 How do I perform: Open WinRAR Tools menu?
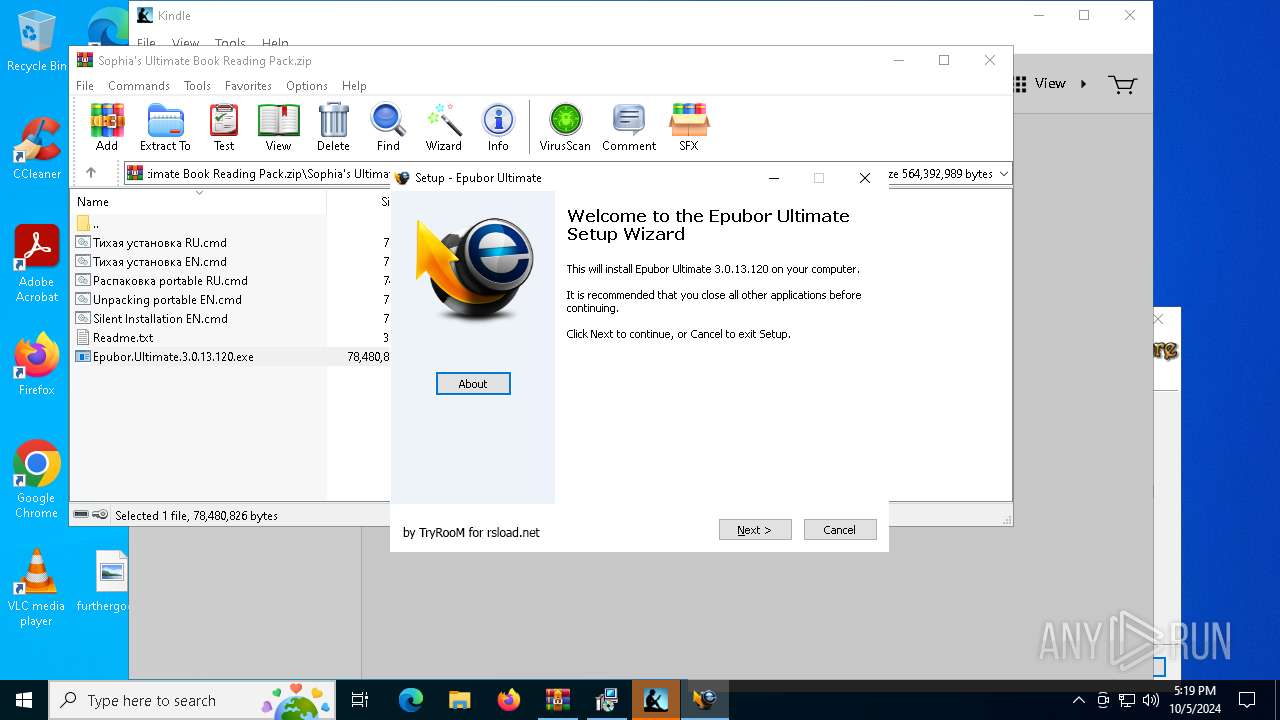[x=197, y=86]
